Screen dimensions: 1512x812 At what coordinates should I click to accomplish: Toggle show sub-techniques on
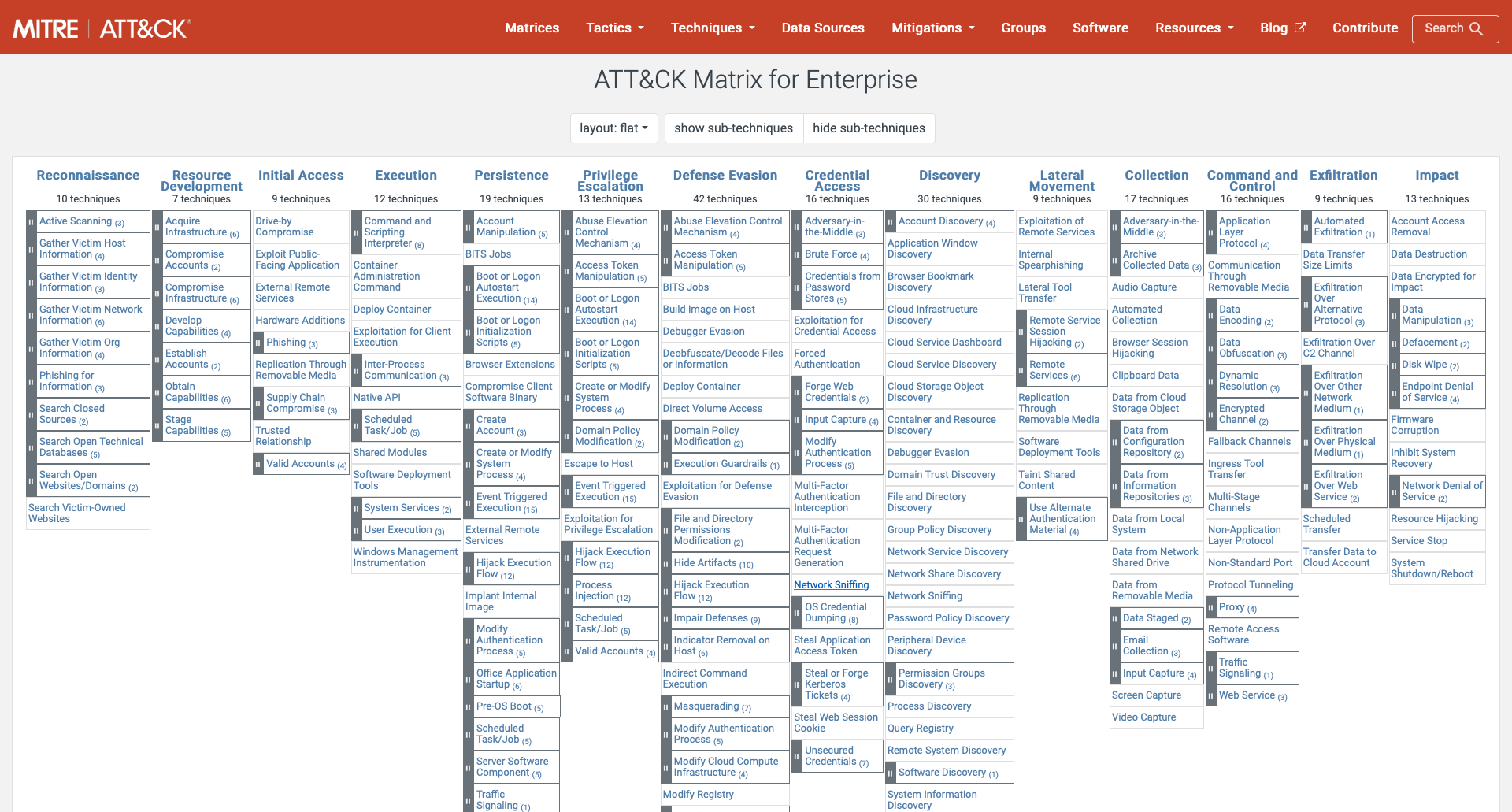point(733,128)
